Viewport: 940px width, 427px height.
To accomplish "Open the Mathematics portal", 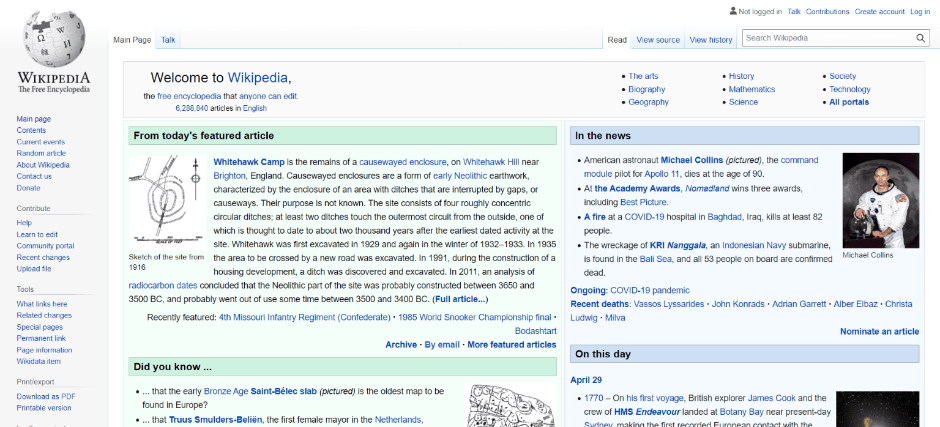I will [752, 89].
